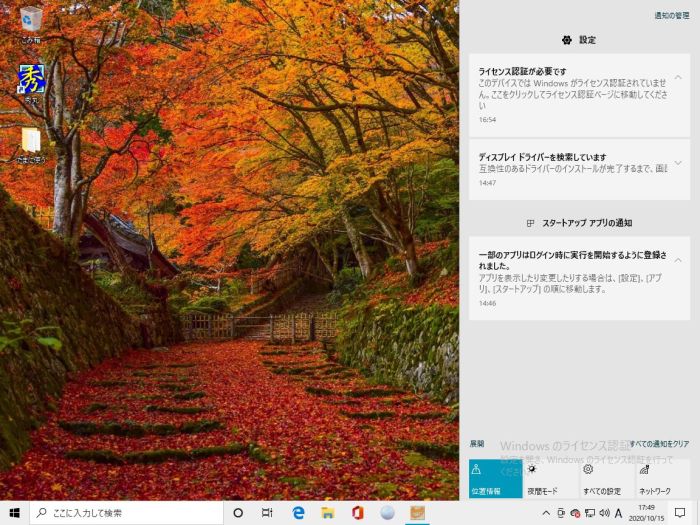Collapse the license activation notification chevron

pyautogui.click(x=678, y=77)
